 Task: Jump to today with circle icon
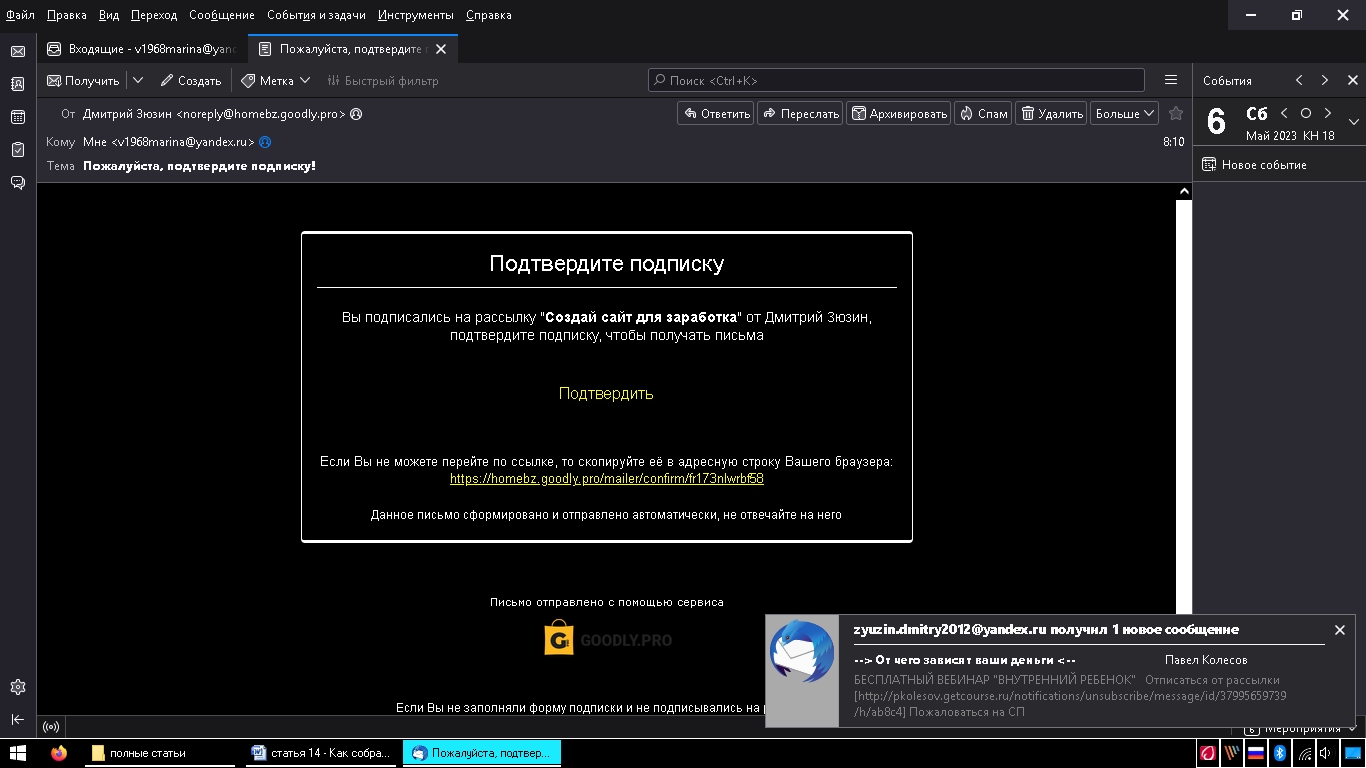1305,113
